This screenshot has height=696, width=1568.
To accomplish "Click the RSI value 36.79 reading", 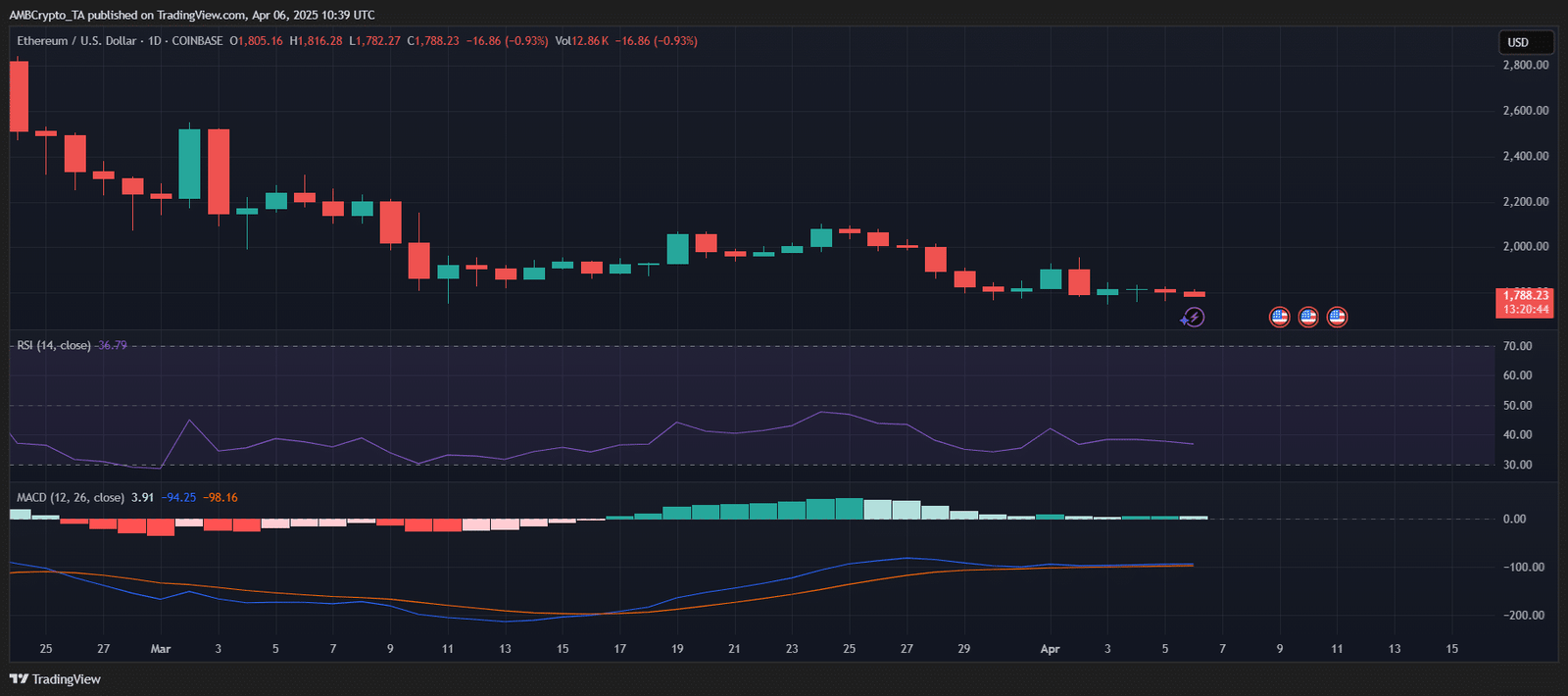I will point(113,346).
